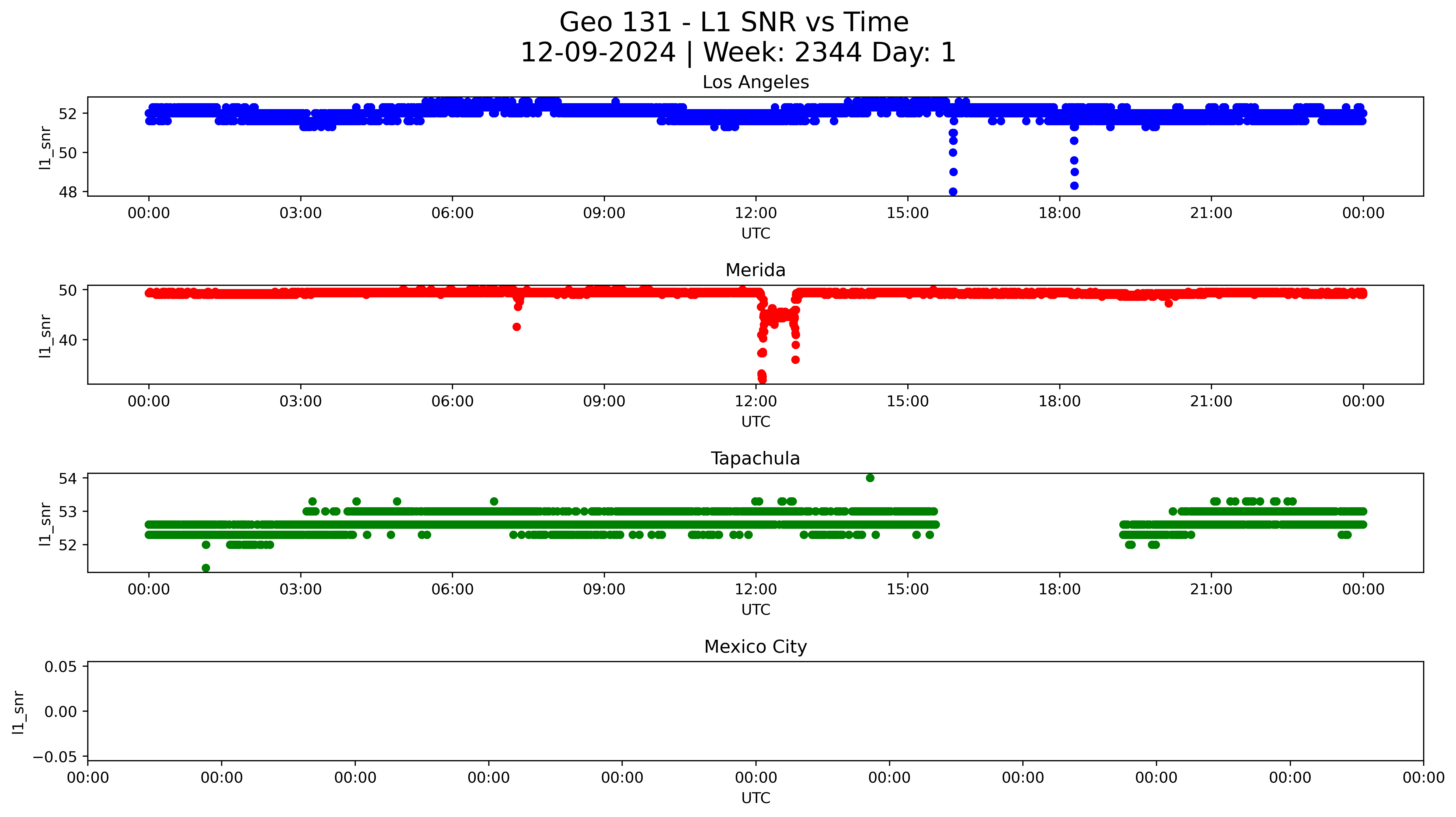Click the 'l1_snr' y-axis label on the Tapachula plot
The width and height of the screenshot is (1456, 817).
click(x=45, y=524)
